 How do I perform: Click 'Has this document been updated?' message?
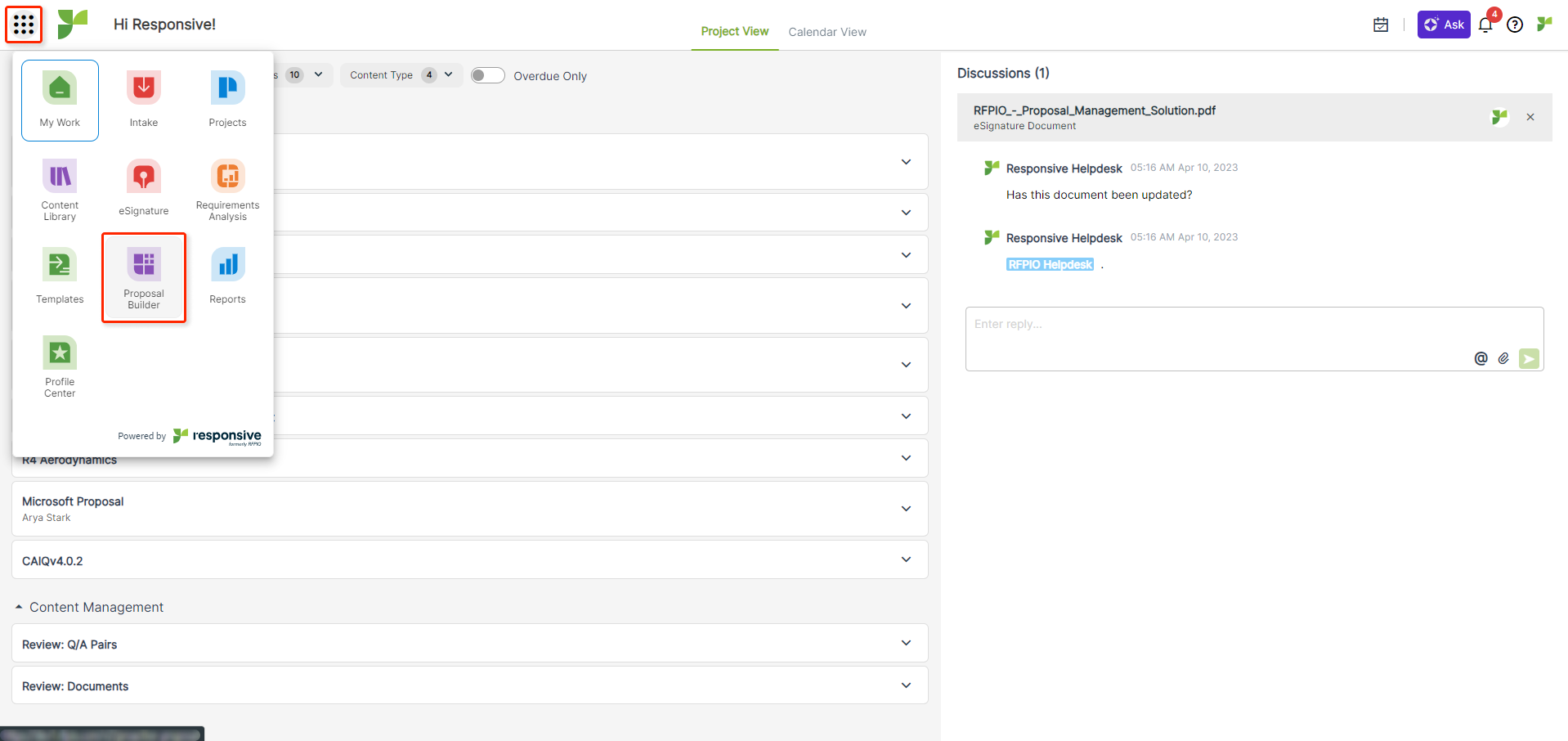(x=1099, y=195)
